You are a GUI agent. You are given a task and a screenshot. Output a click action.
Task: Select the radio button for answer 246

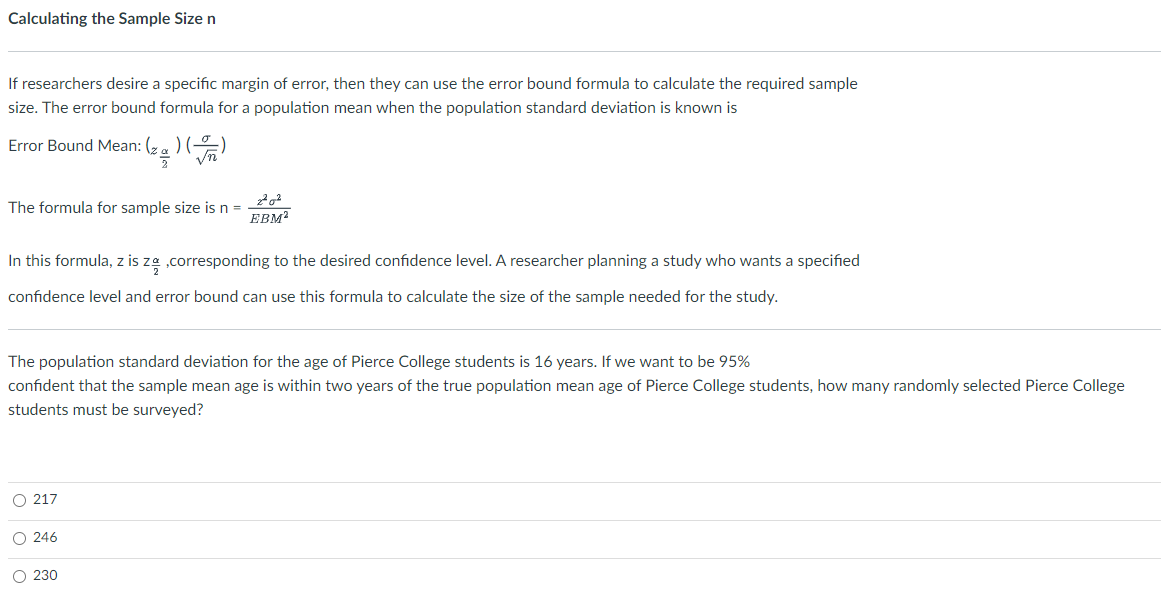pyautogui.click(x=20, y=537)
